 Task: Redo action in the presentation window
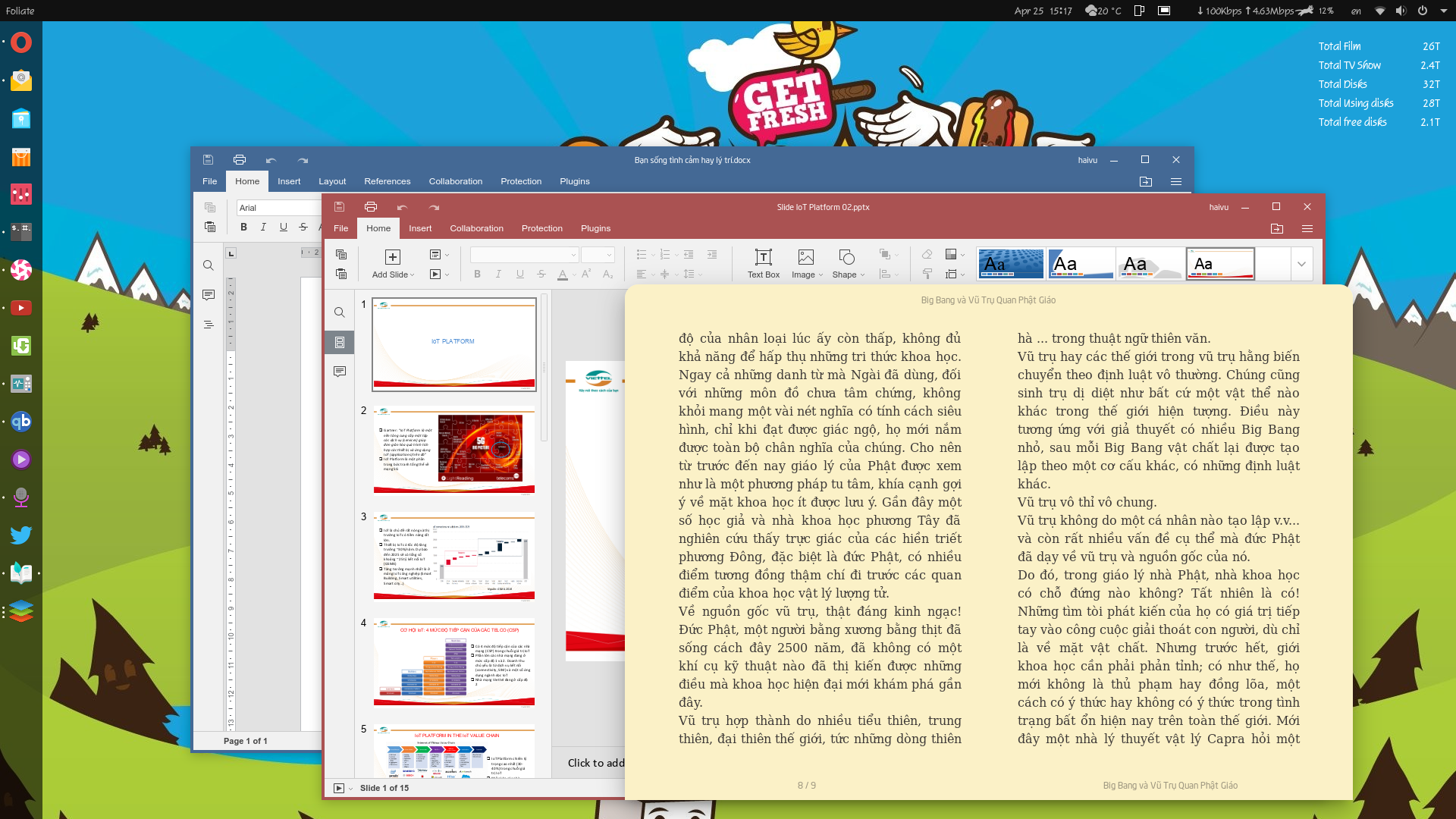[x=434, y=207]
